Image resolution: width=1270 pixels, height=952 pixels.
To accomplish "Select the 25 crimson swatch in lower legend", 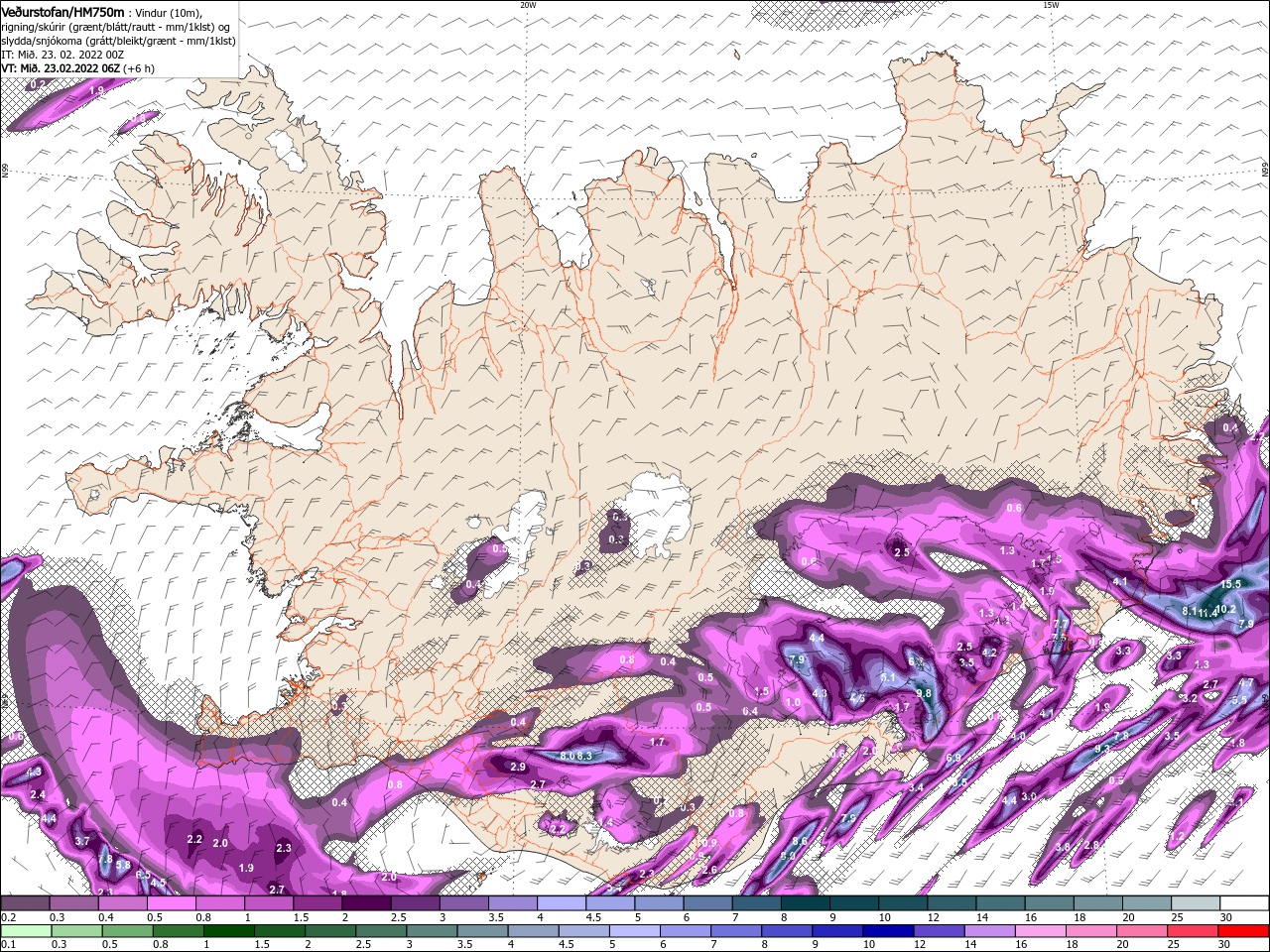I will [1193, 931].
